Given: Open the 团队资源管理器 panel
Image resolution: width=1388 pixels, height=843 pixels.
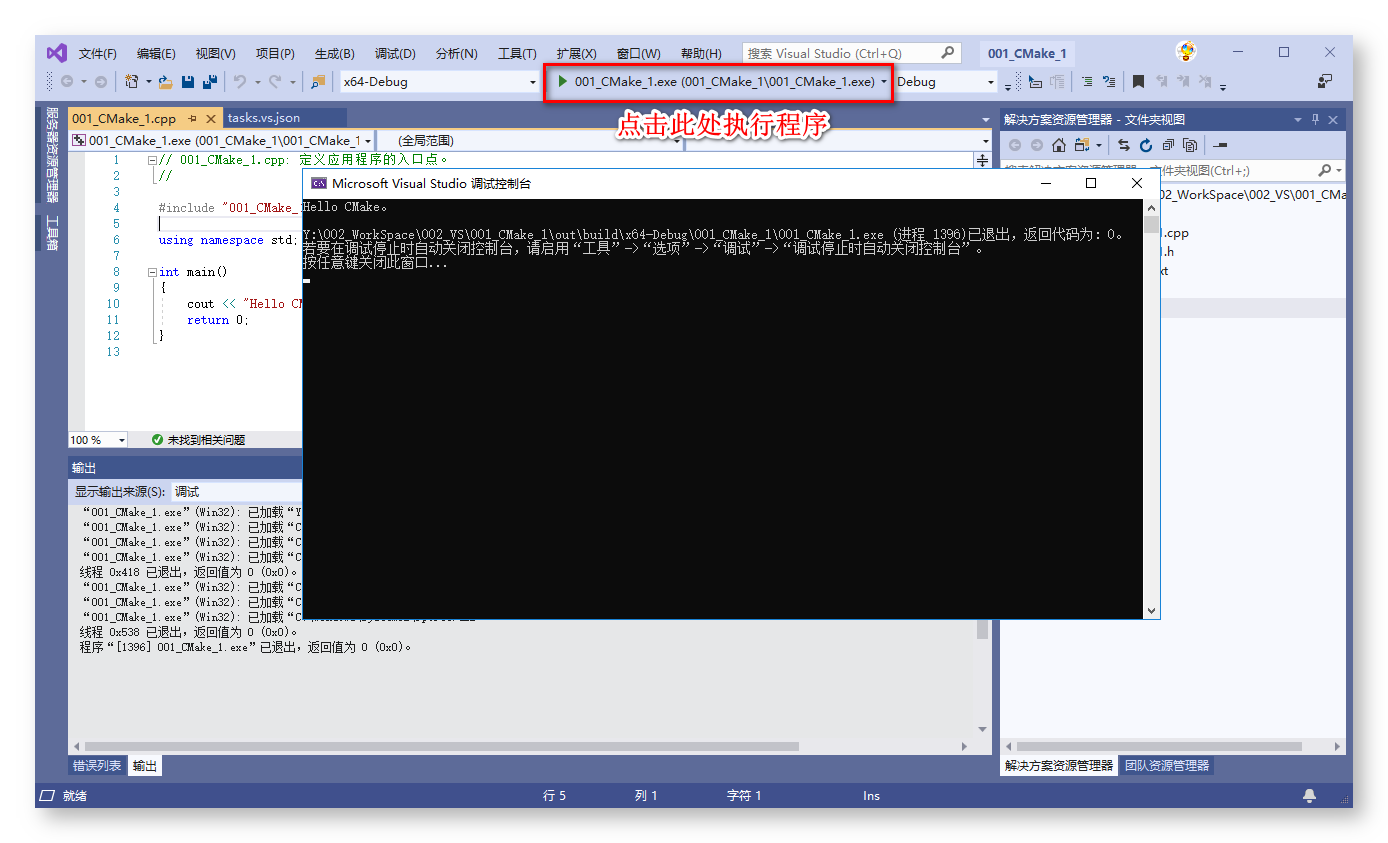Looking at the screenshot, I should 1168,765.
